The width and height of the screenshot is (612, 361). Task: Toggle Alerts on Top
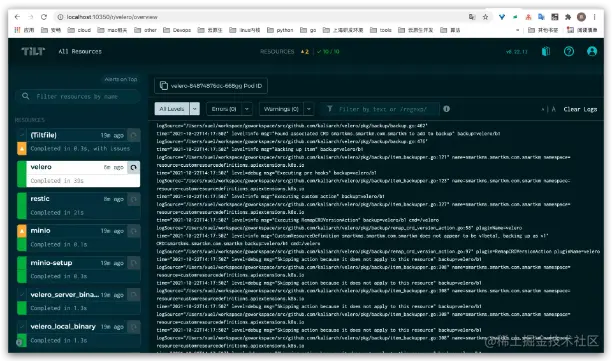pos(121,79)
